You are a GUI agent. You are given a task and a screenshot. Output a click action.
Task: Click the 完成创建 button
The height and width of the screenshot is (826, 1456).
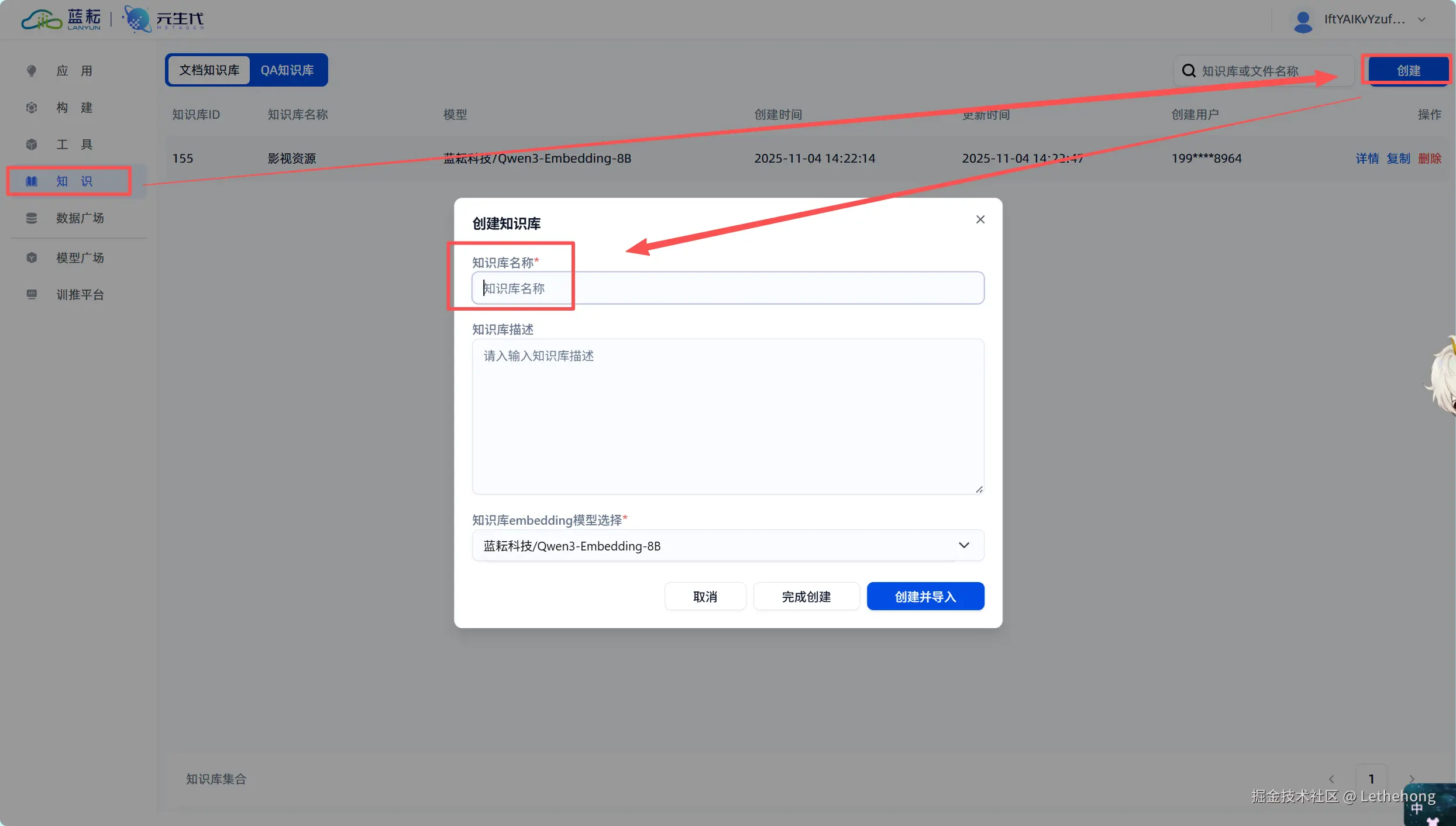click(x=806, y=596)
